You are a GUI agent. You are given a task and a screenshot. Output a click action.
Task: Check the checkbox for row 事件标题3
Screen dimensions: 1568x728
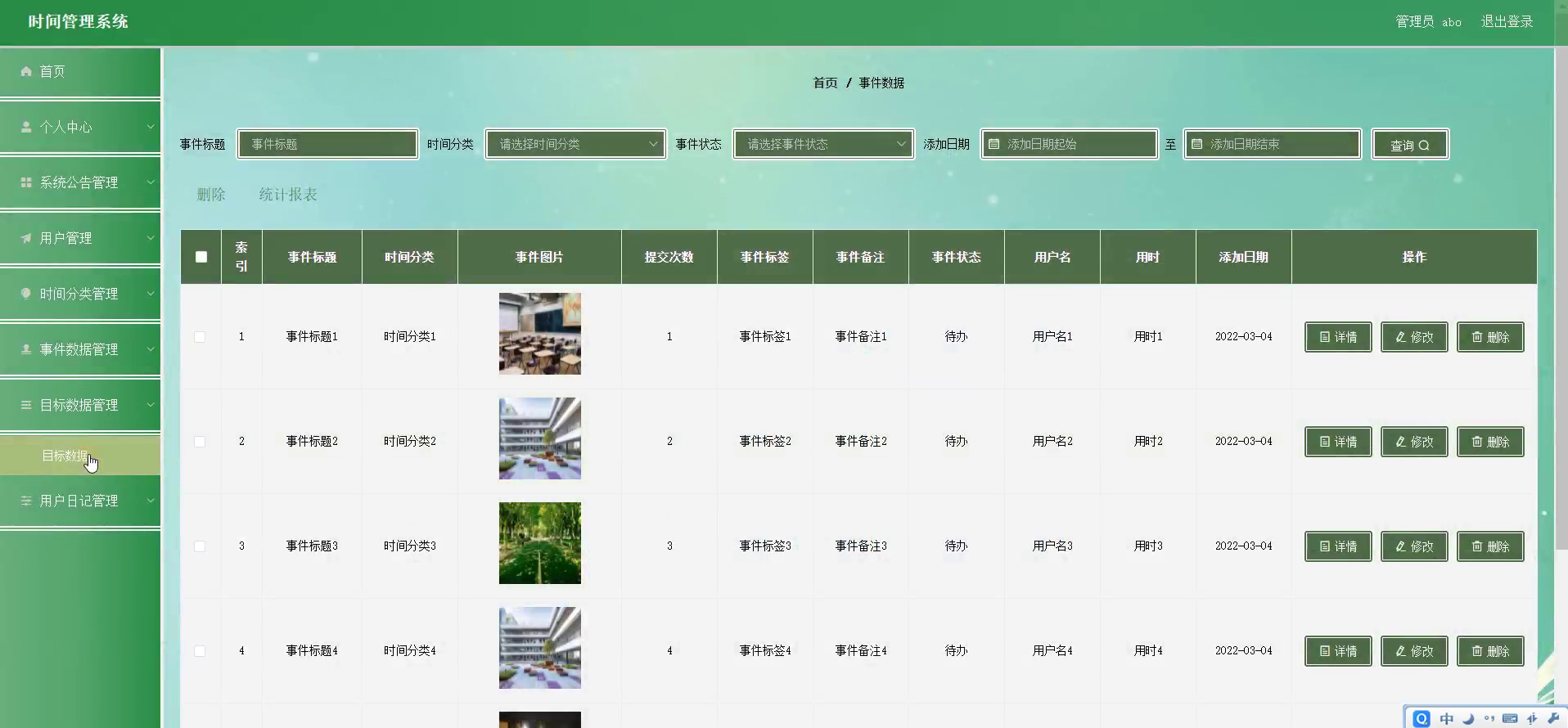point(200,546)
